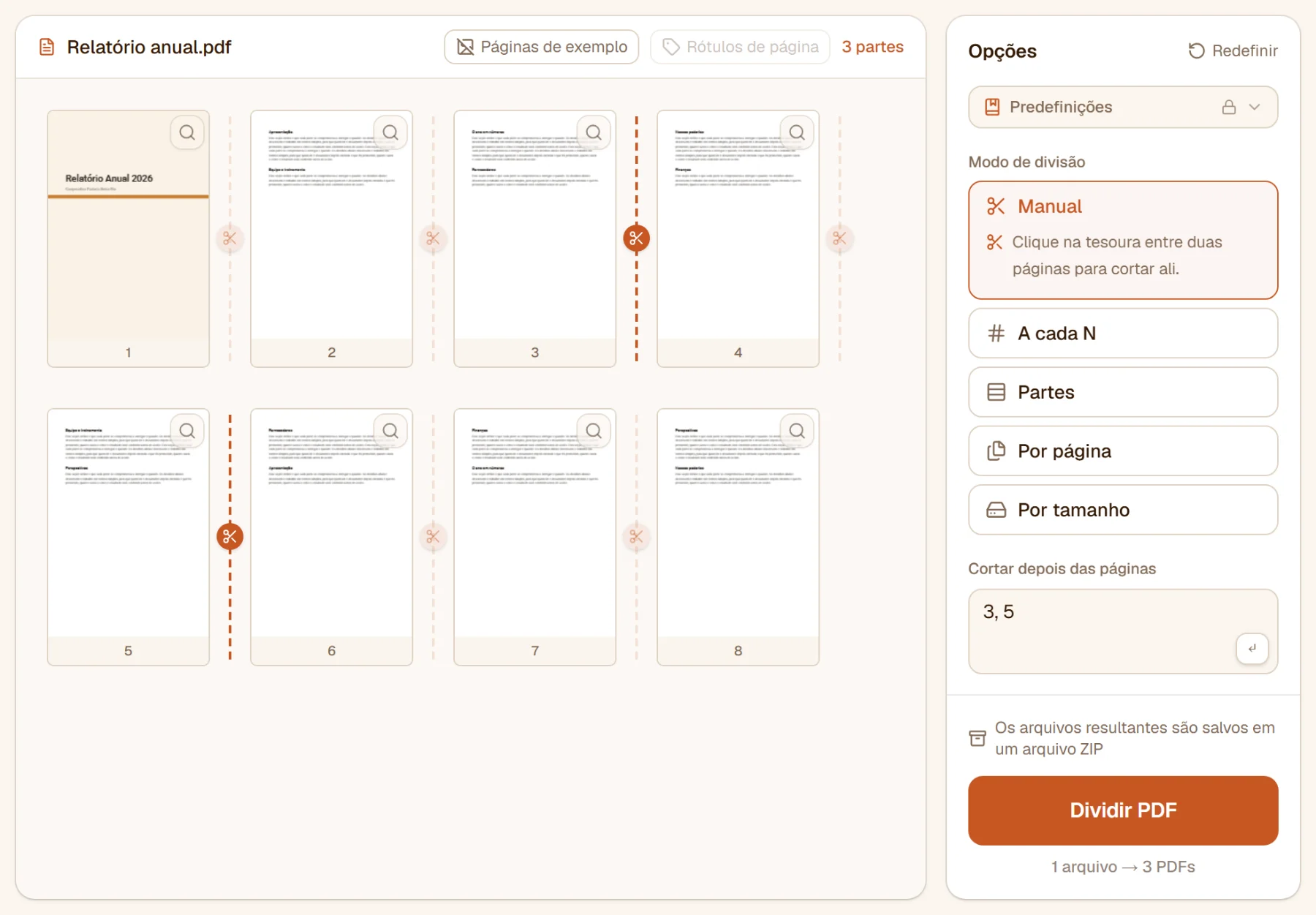Enlarge page 5 via the magnifier icon
The width and height of the screenshot is (1316, 915).
point(187,431)
